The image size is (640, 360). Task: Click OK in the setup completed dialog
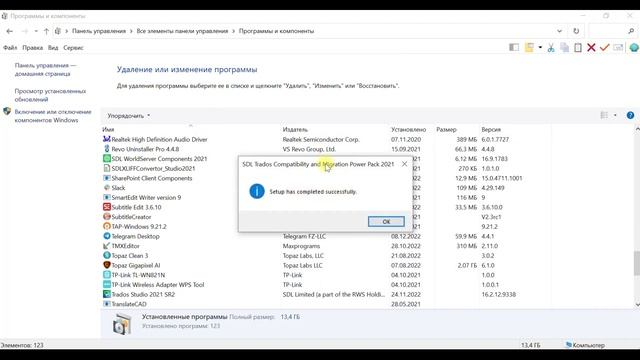(x=386, y=222)
